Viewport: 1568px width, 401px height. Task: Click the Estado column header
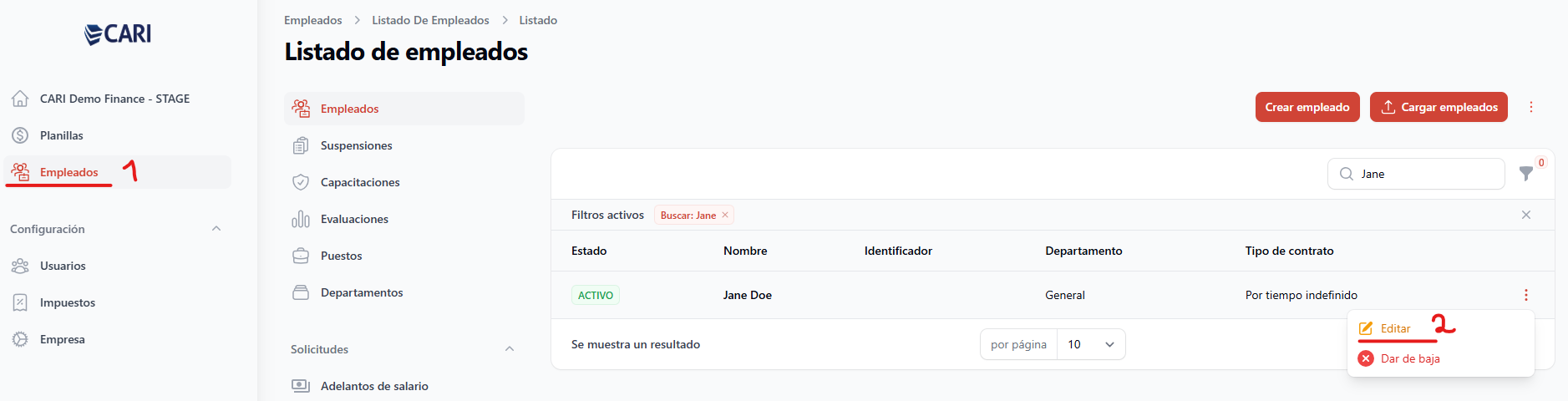589,251
